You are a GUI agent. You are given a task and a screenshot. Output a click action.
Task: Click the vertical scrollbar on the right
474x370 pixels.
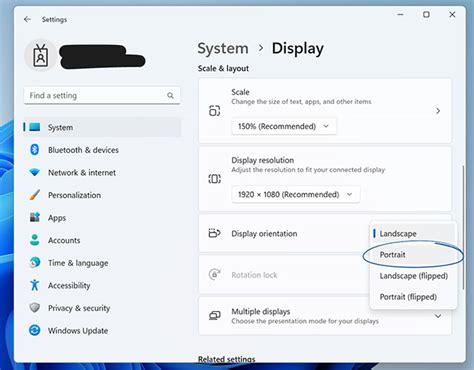pyautogui.click(x=463, y=228)
